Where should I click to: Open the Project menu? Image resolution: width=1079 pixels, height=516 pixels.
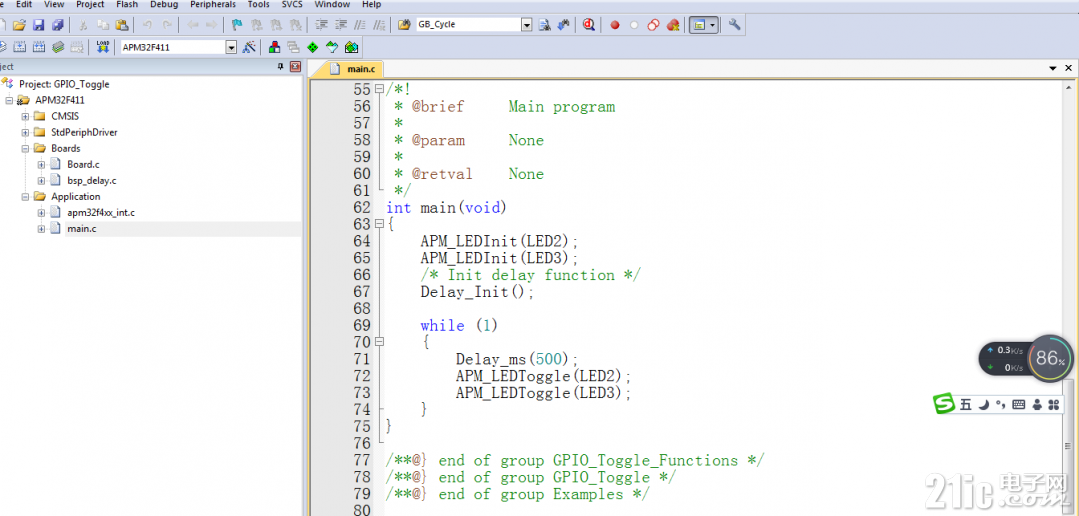(x=90, y=4)
